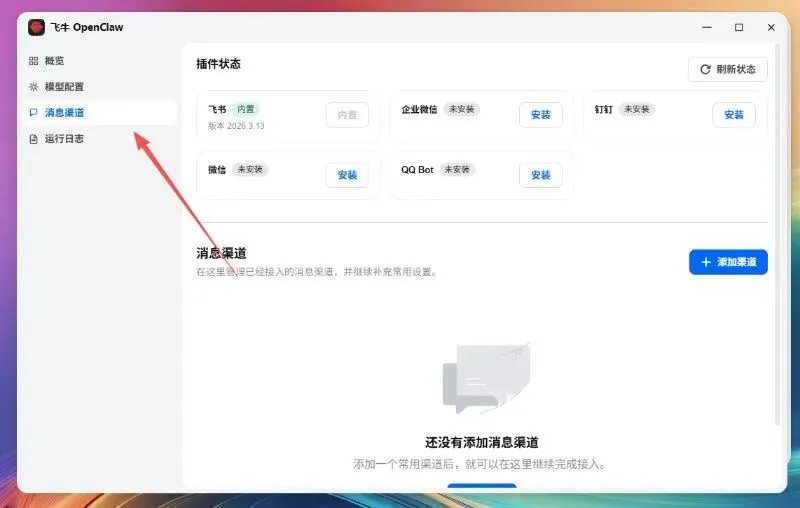Open the 模型配置 model configuration page
This screenshot has height=508, width=800.
click(101, 87)
